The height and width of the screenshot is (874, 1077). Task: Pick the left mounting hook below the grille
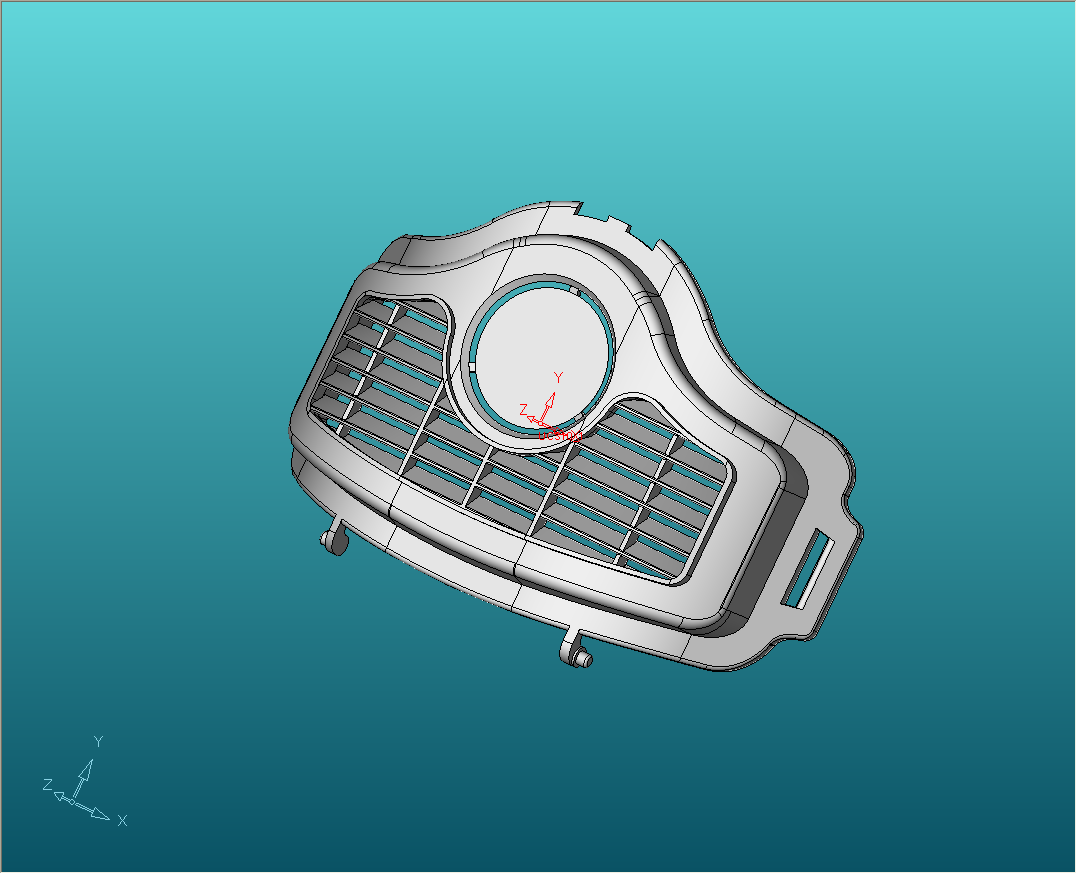[335, 540]
